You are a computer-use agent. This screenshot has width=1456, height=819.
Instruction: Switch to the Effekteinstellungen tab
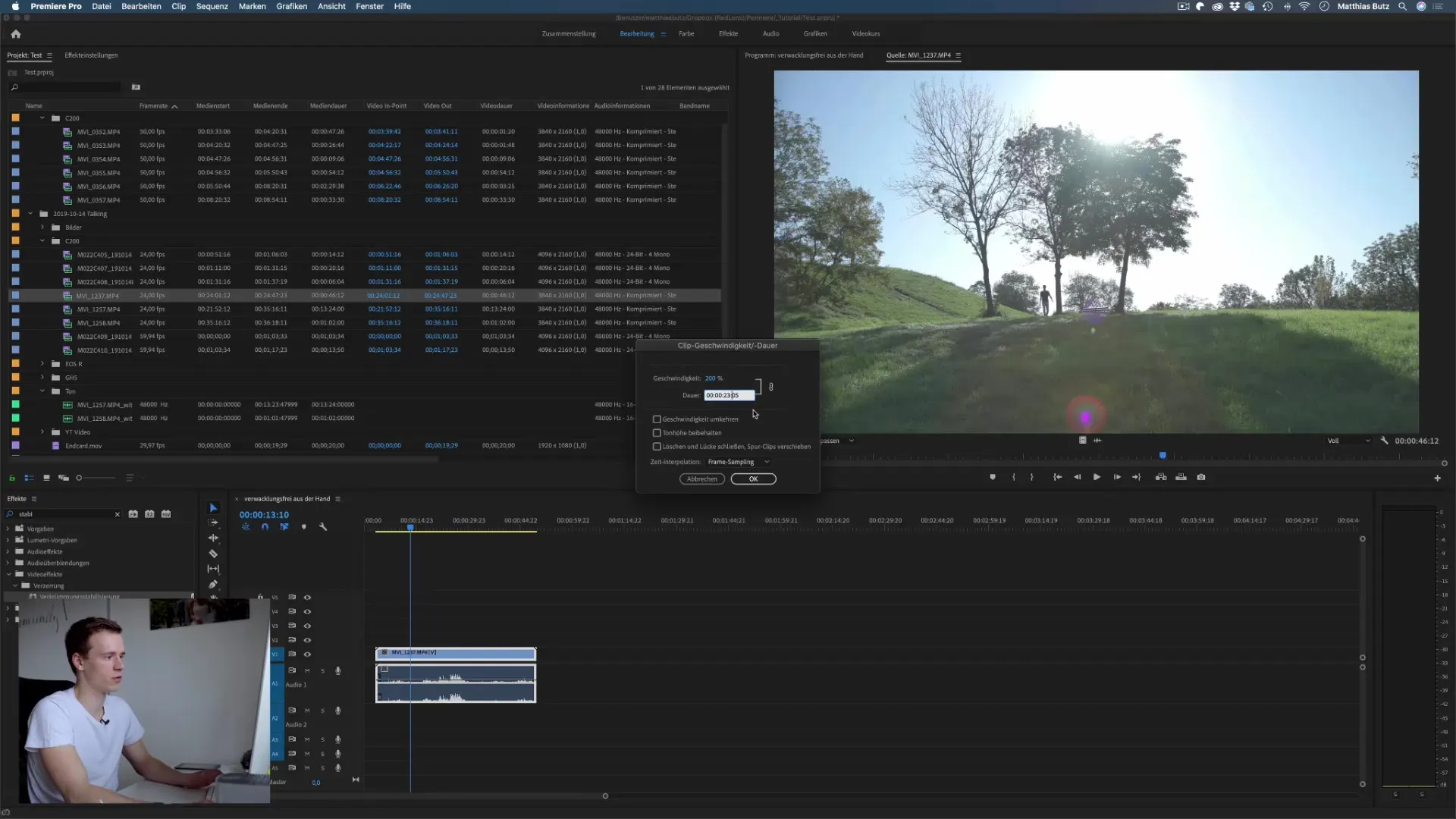click(91, 55)
